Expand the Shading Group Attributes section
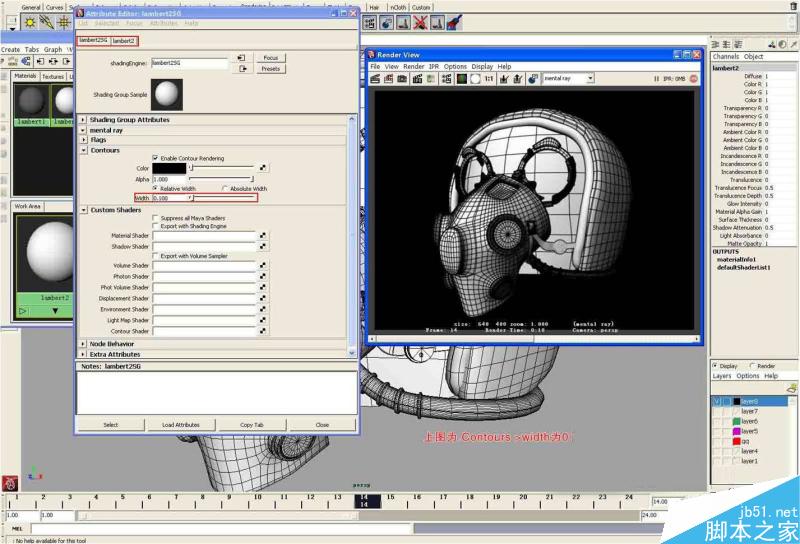 (x=83, y=120)
